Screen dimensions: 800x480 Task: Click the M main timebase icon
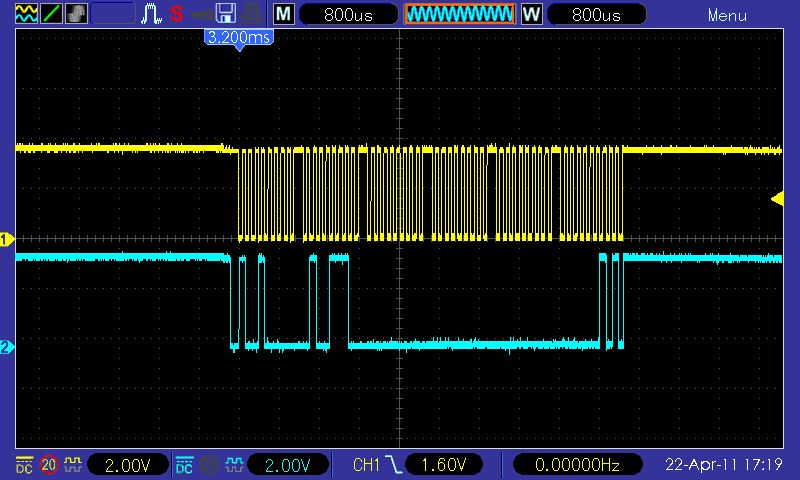(283, 14)
